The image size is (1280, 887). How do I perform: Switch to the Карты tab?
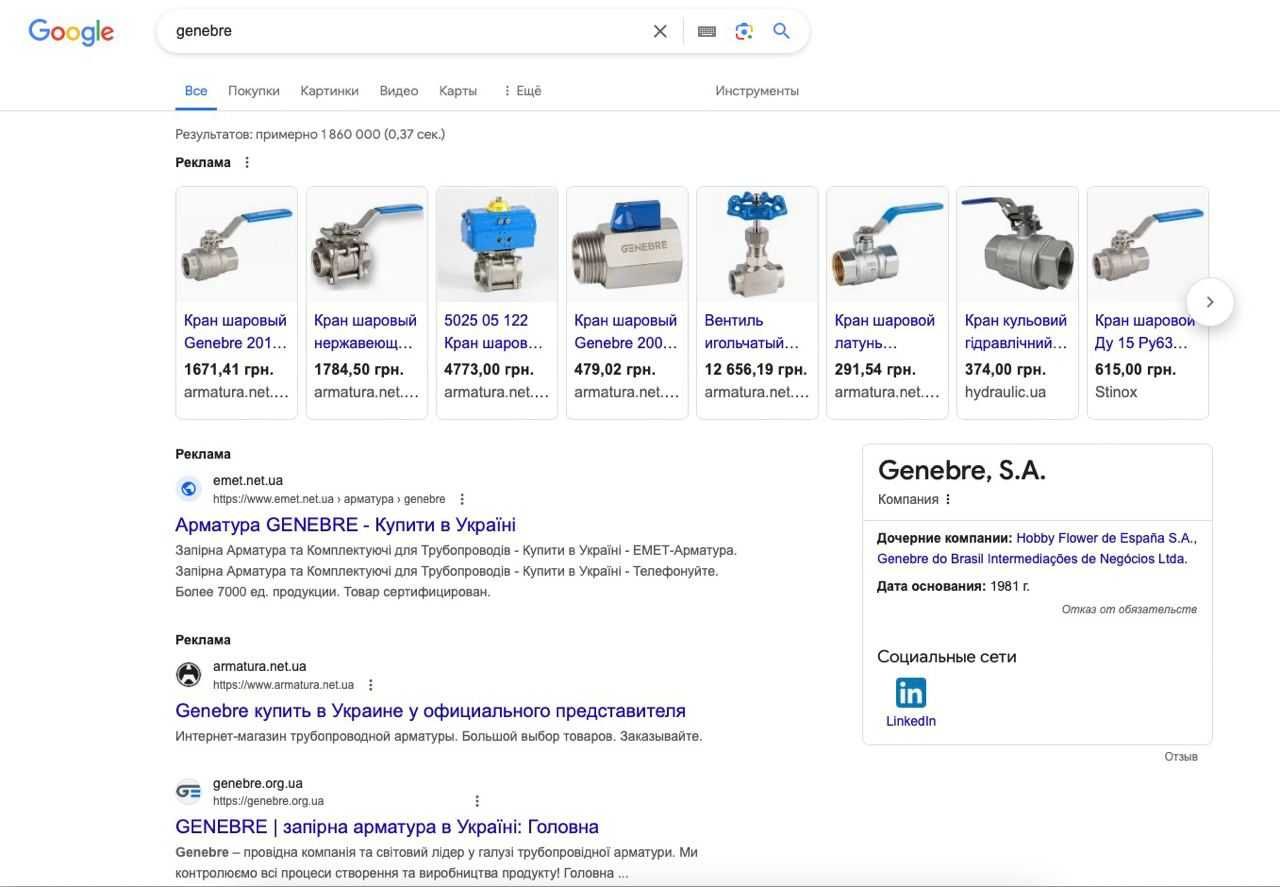pyautogui.click(x=458, y=90)
